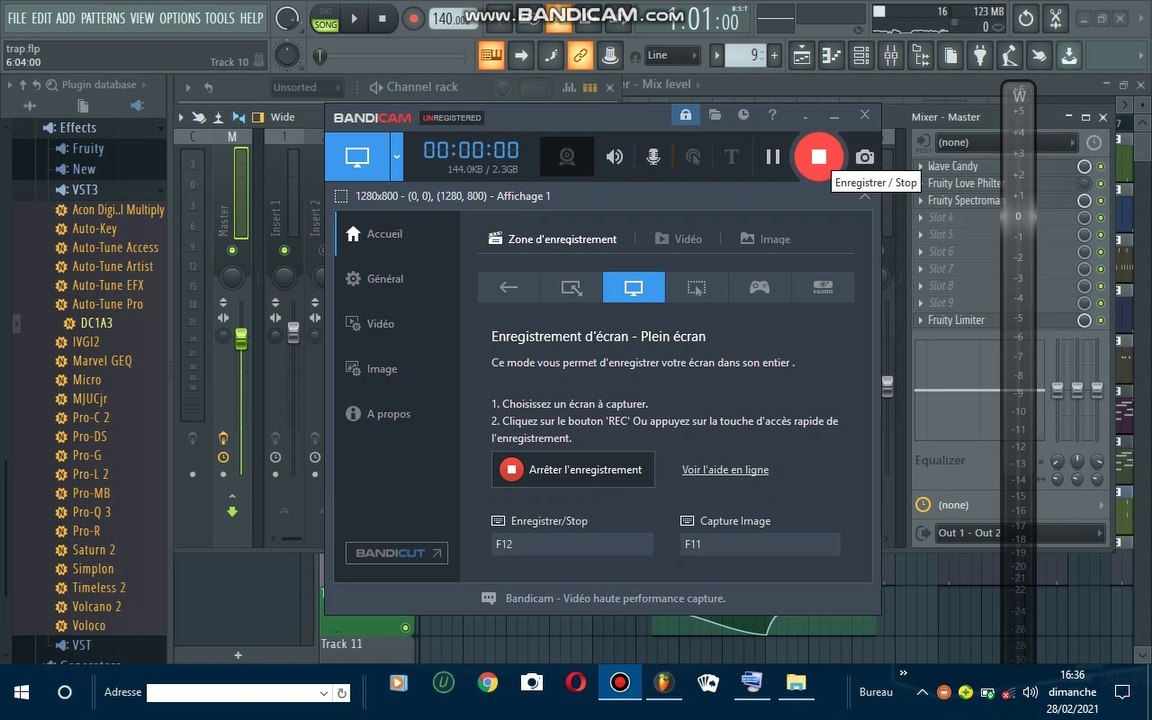Open the Playlist view icon in FL toolbar

tap(802, 56)
